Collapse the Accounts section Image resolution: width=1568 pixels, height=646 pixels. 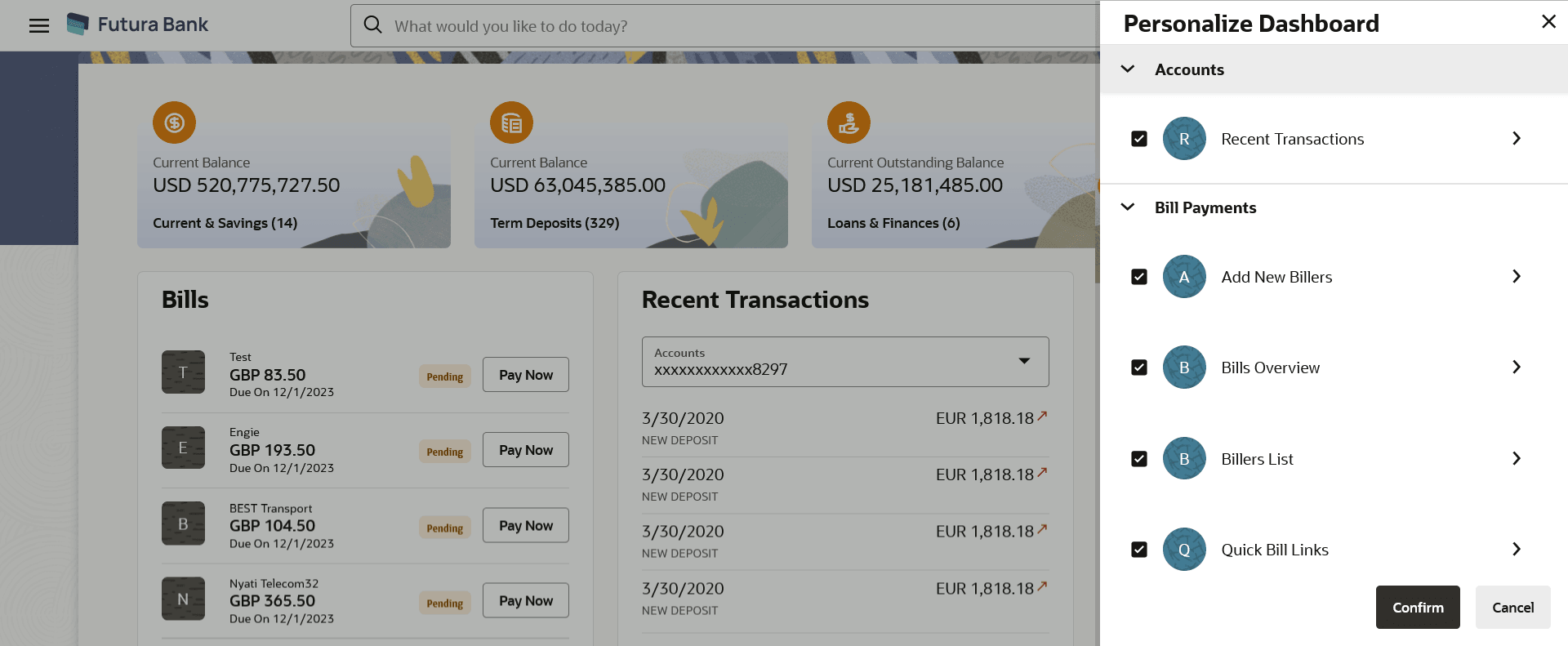pos(1128,69)
